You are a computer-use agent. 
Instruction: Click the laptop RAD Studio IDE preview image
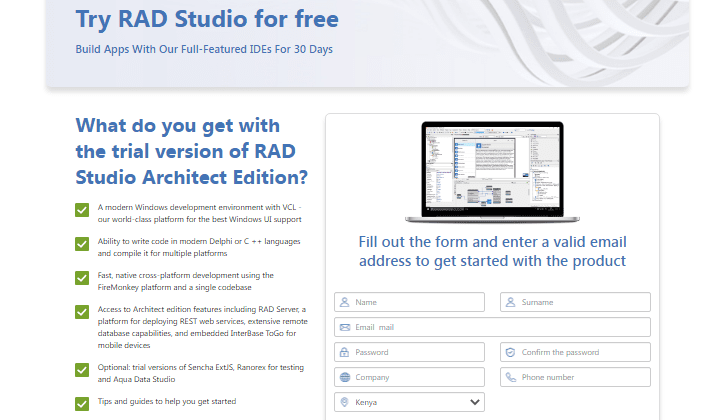coord(492,172)
